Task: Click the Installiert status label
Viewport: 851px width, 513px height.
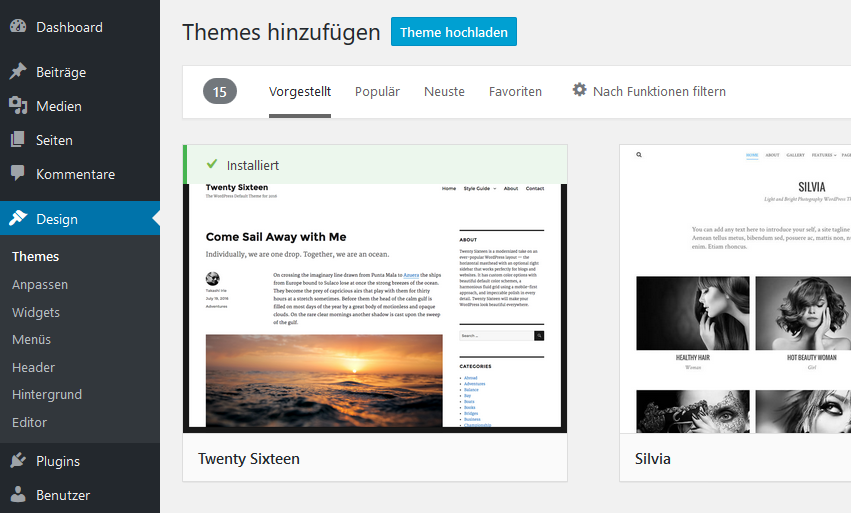Action: [x=253, y=166]
